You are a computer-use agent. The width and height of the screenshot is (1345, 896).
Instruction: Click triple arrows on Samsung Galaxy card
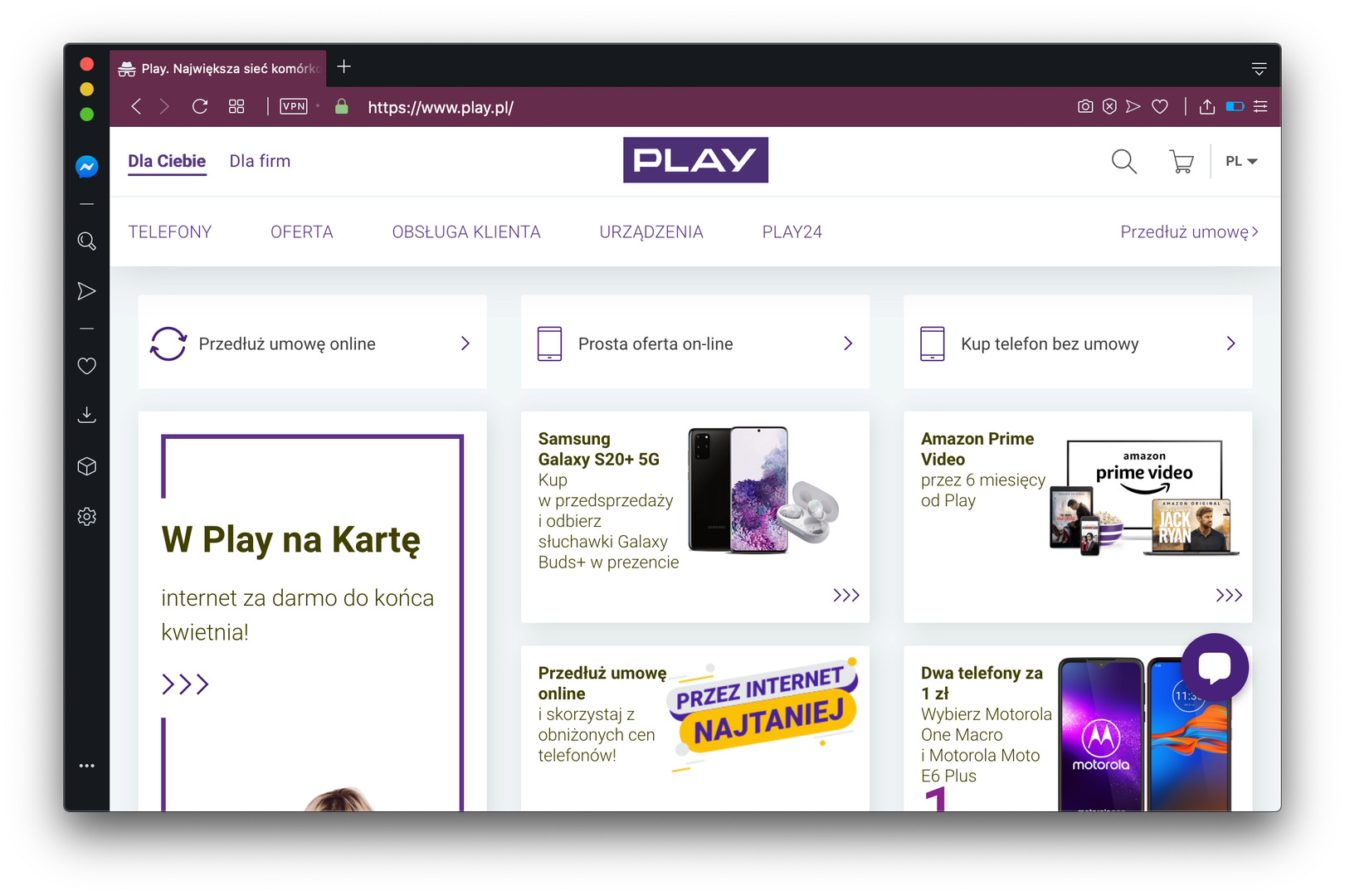846,595
